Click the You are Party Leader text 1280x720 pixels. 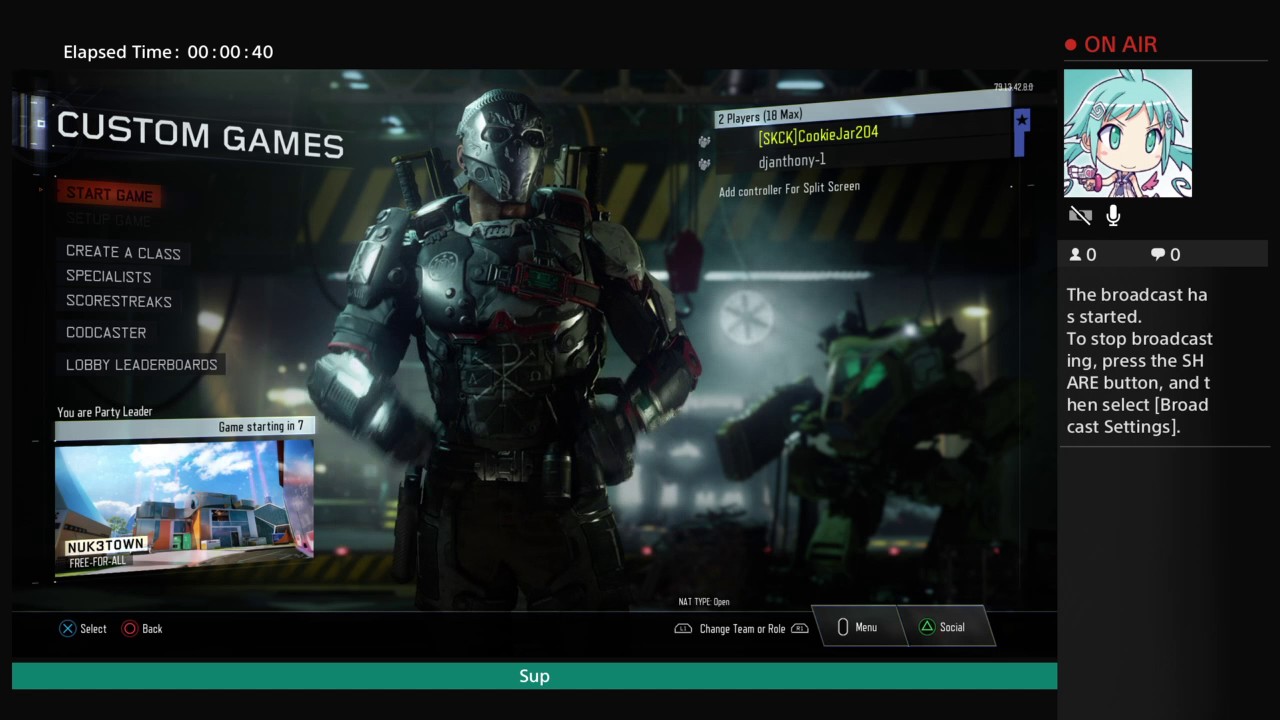point(104,412)
